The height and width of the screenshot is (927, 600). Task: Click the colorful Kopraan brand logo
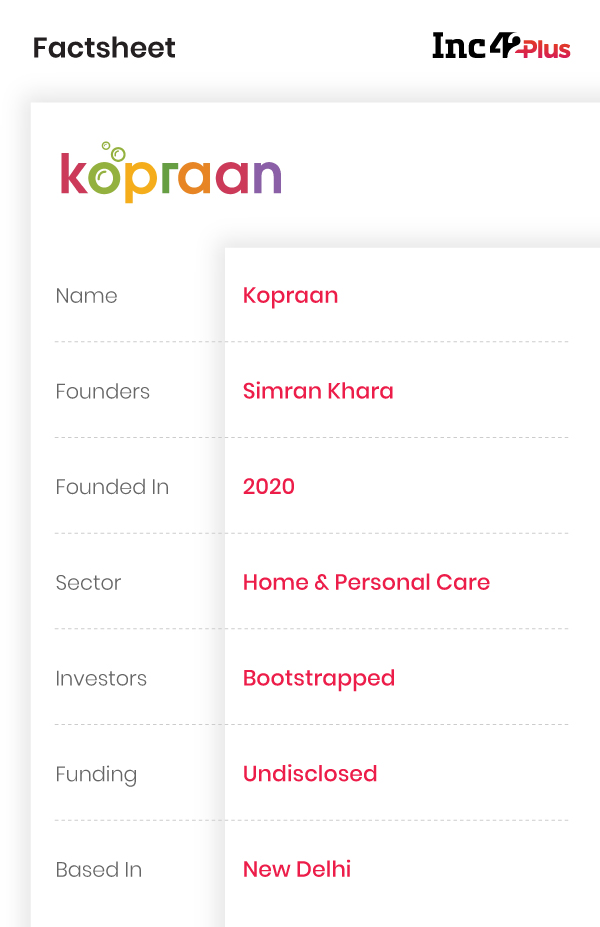[171, 174]
